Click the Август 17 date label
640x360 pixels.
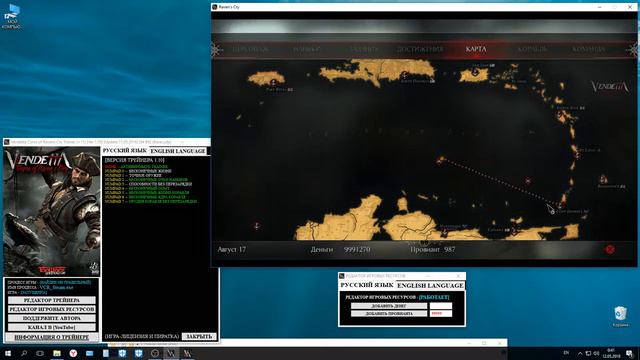click(x=231, y=249)
